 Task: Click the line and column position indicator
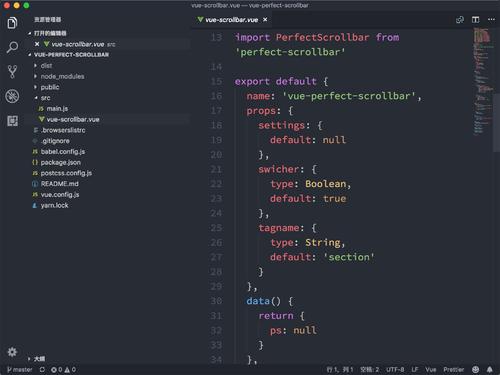340,369
